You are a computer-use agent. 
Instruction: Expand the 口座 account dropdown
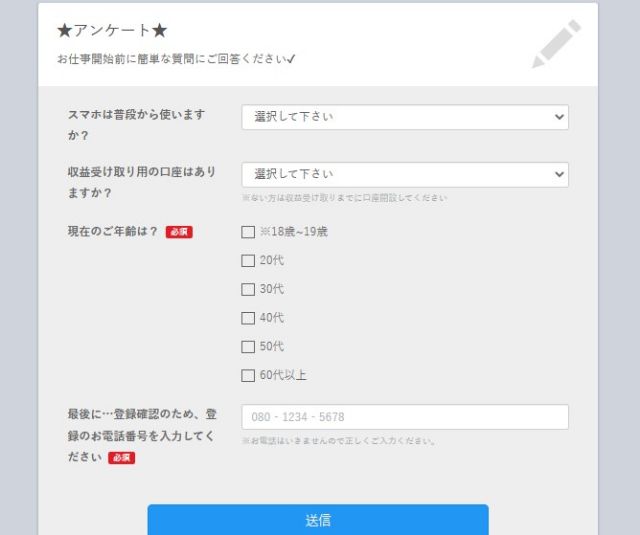tap(405, 175)
